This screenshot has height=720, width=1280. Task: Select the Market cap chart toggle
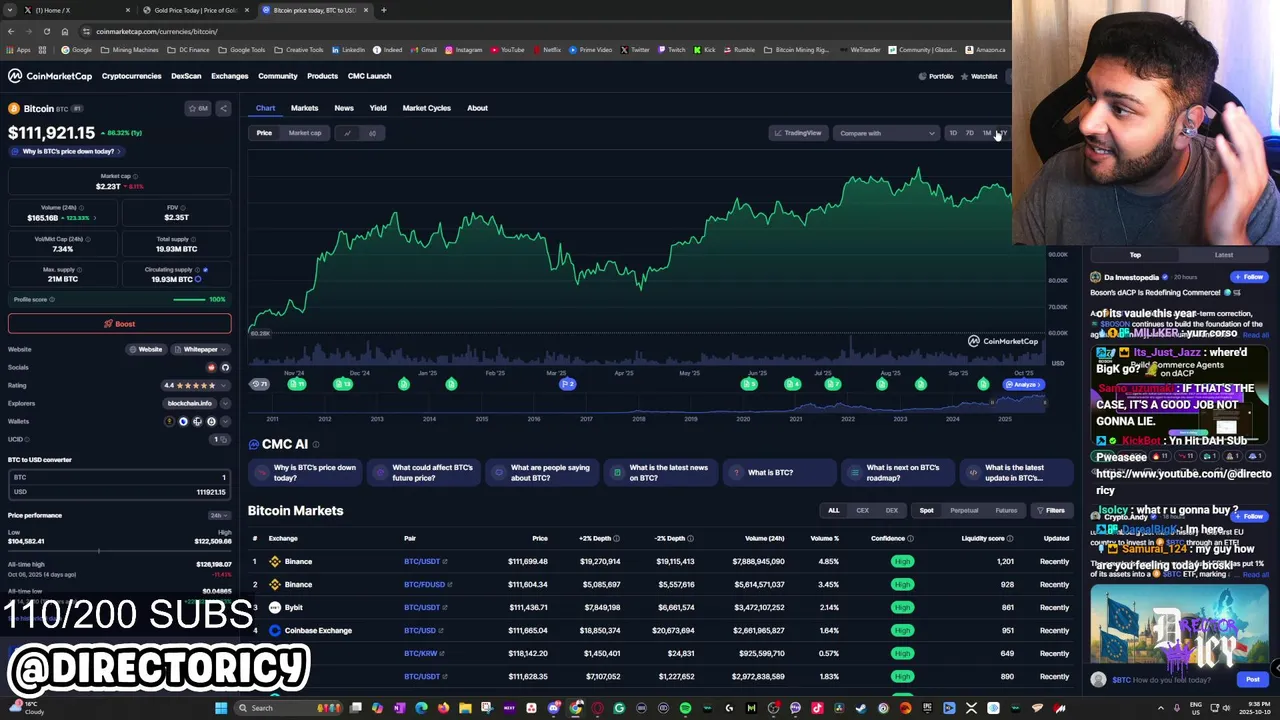point(305,133)
